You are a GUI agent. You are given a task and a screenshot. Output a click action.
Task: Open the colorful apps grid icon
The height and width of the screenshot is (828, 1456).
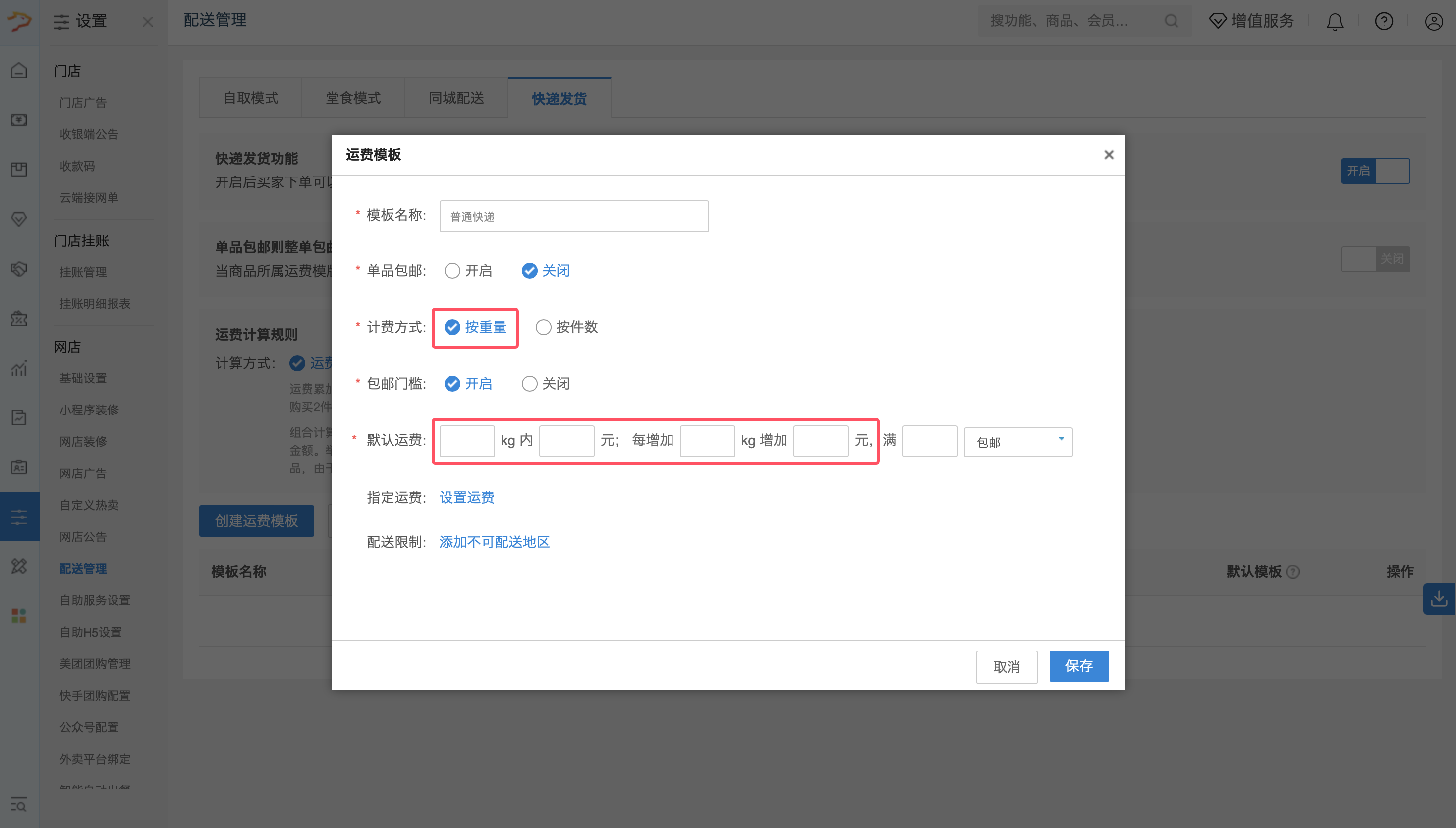[x=19, y=615]
